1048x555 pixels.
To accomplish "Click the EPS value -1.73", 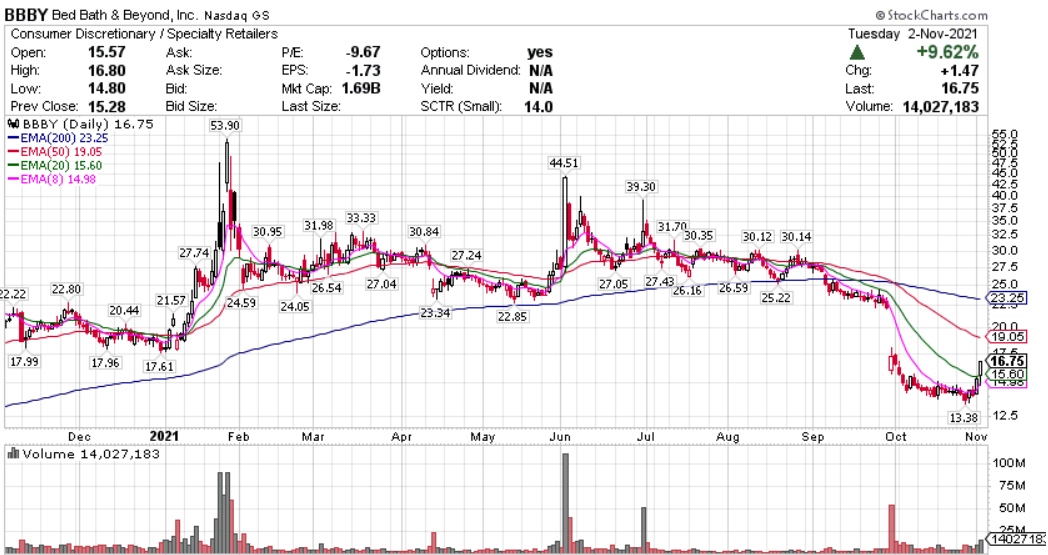I will (x=365, y=70).
